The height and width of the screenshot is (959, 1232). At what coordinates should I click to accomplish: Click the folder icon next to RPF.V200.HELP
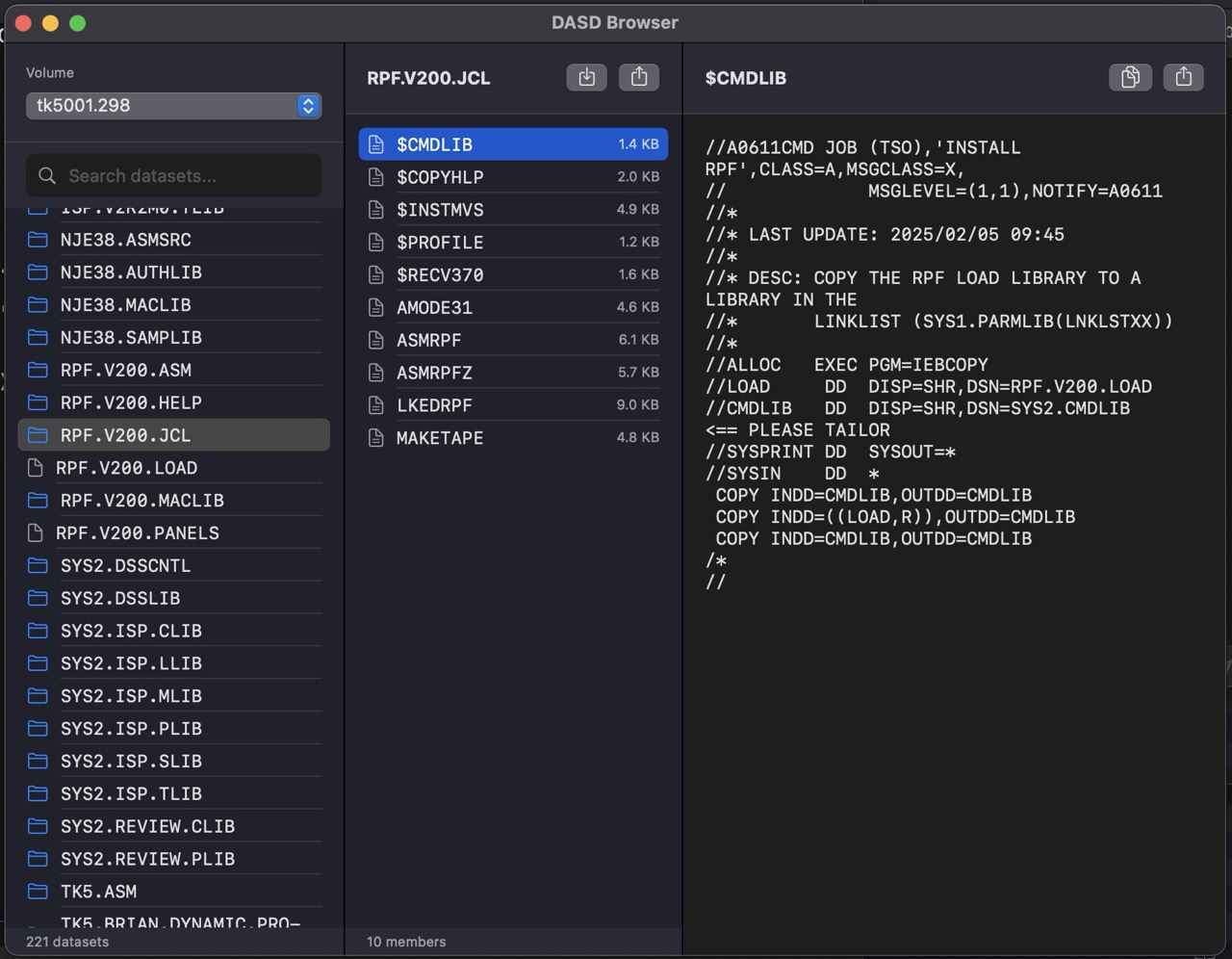pyautogui.click(x=38, y=402)
